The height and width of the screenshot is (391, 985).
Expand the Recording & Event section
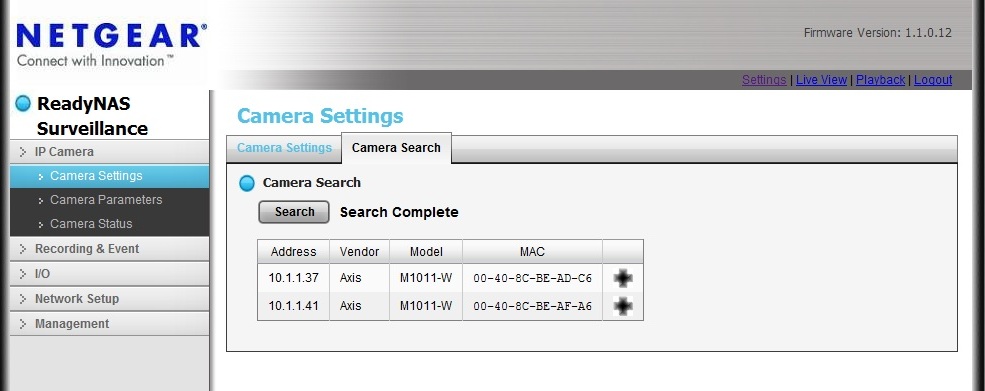coord(109,249)
